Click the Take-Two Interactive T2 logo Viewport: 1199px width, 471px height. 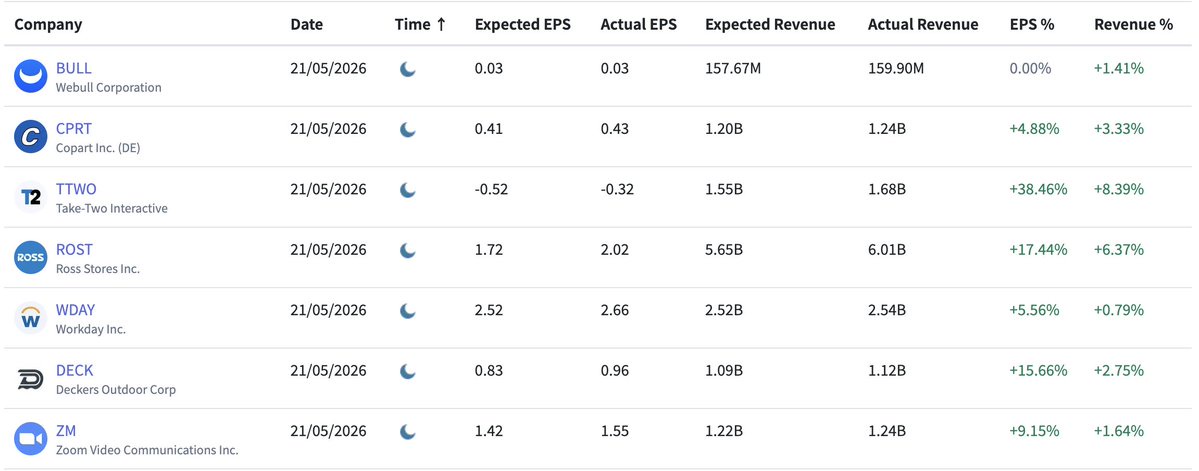[x=31, y=197]
